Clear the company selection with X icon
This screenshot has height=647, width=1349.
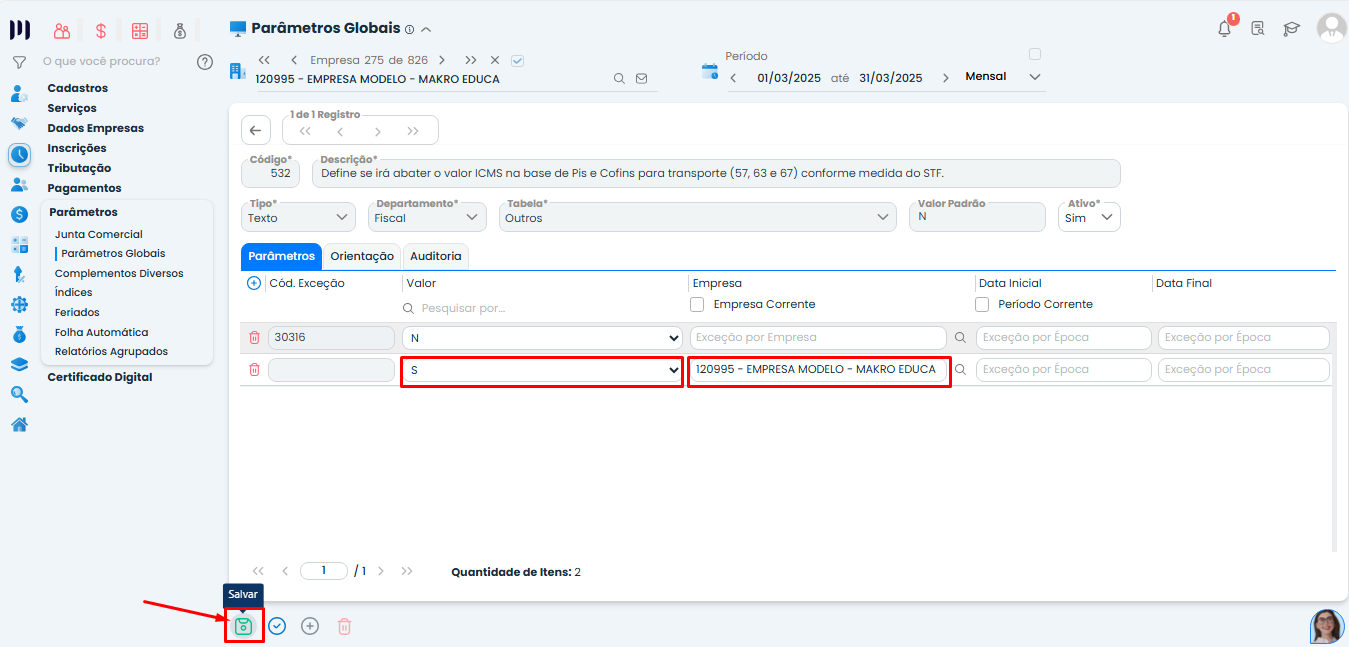(x=494, y=60)
